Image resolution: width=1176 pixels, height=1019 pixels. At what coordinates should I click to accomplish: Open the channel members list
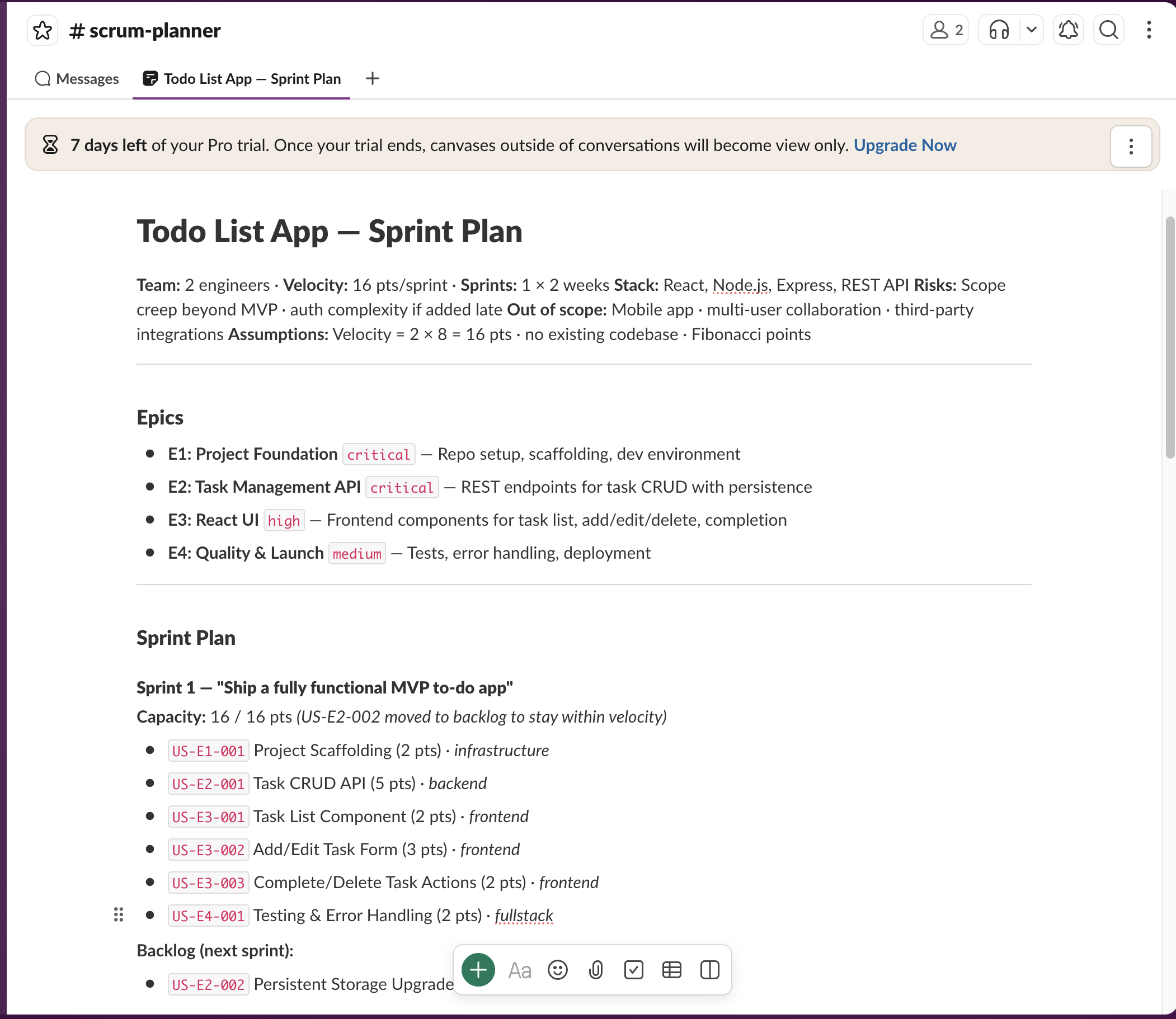pos(945,30)
